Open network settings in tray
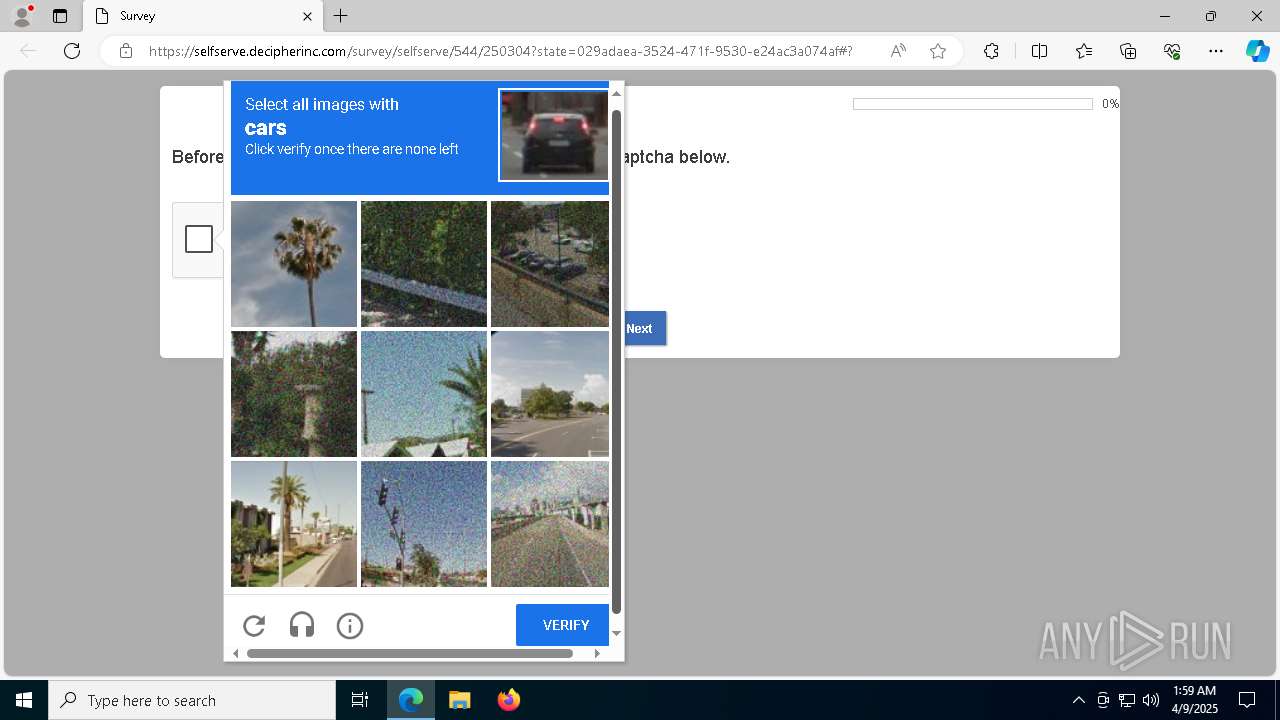The height and width of the screenshot is (720, 1280). click(x=1126, y=700)
